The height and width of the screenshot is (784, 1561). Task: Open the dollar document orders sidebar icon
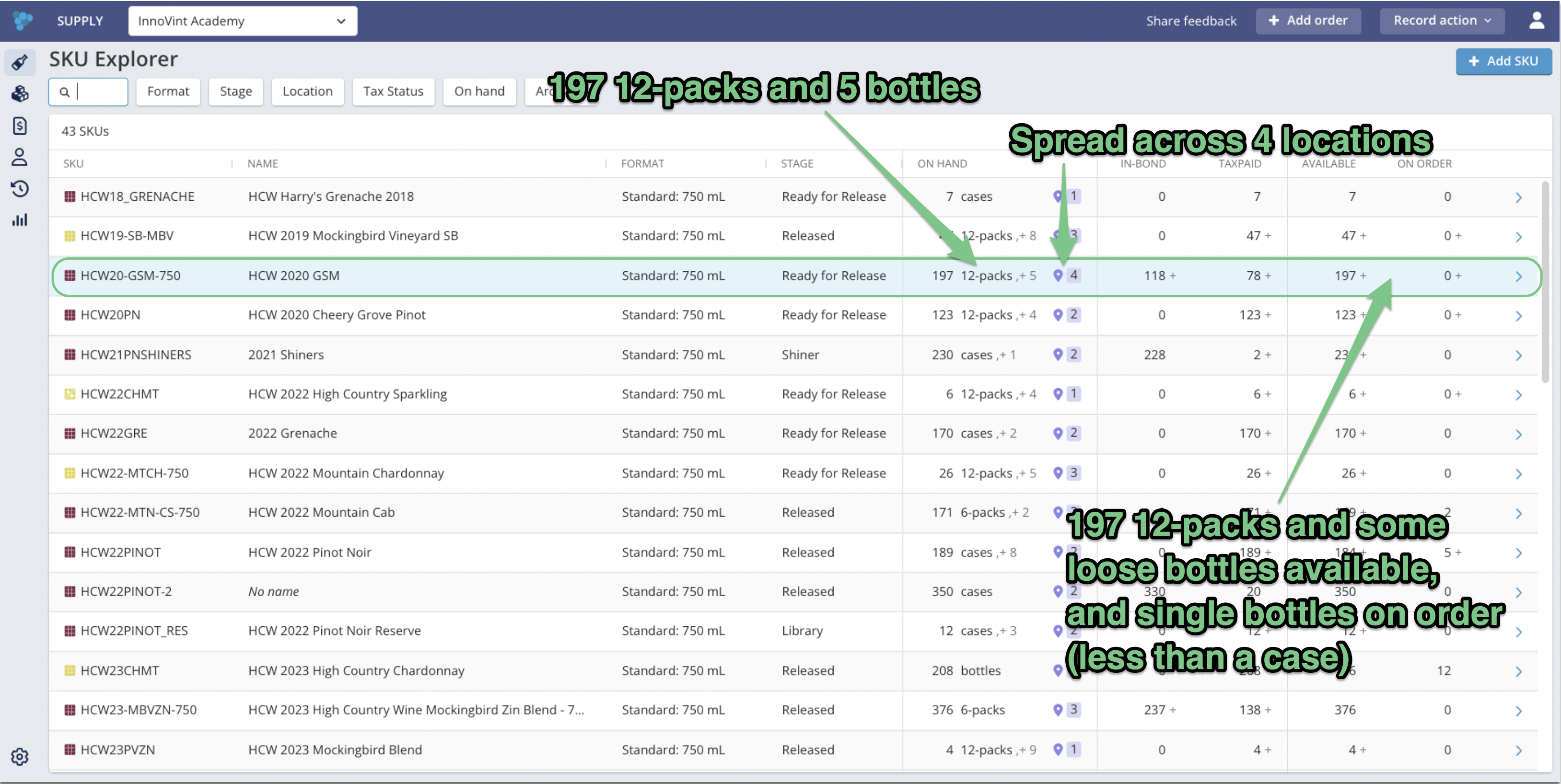point(19,126)
